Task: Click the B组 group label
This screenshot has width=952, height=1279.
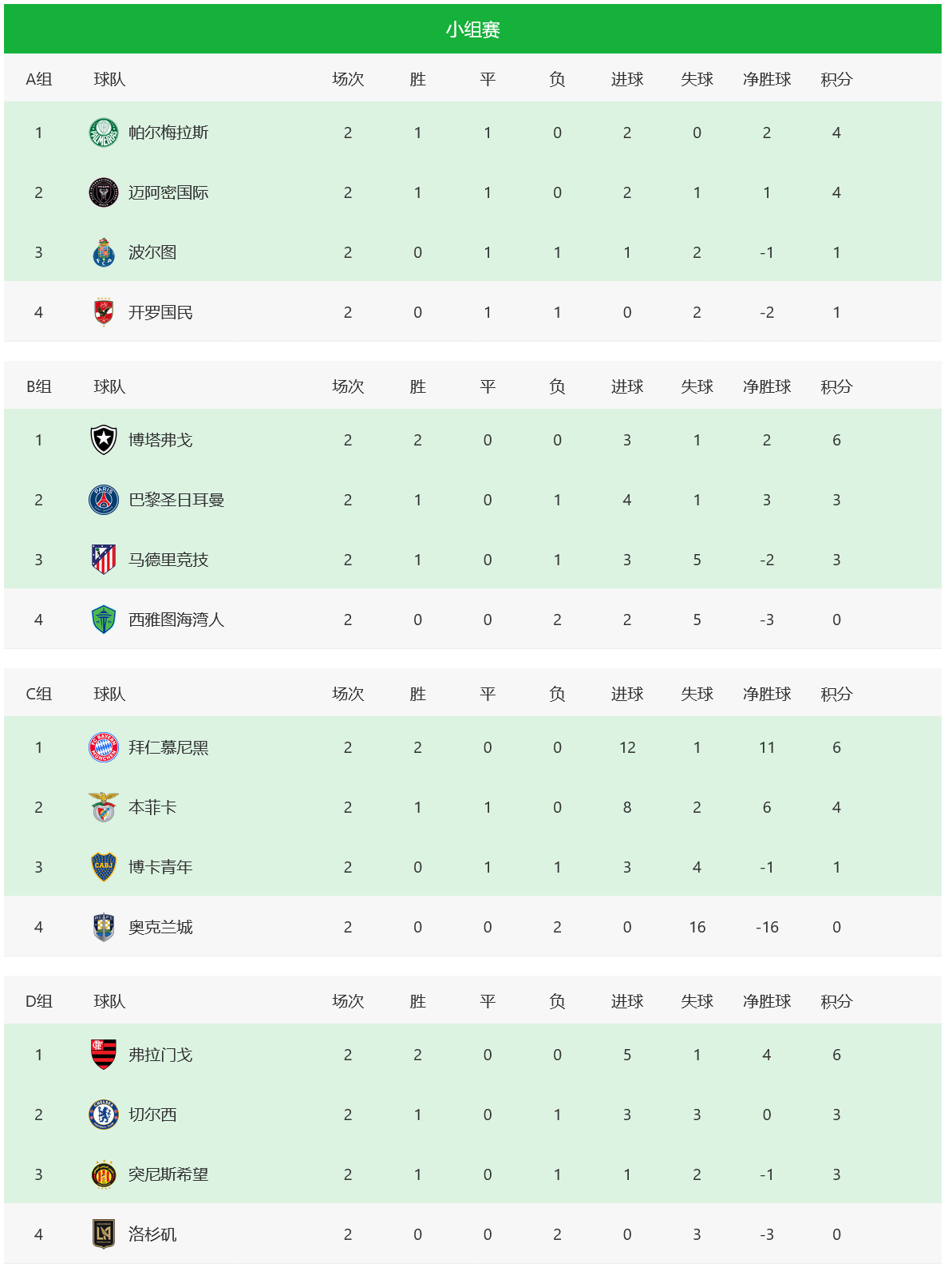Action: (39, 386)
